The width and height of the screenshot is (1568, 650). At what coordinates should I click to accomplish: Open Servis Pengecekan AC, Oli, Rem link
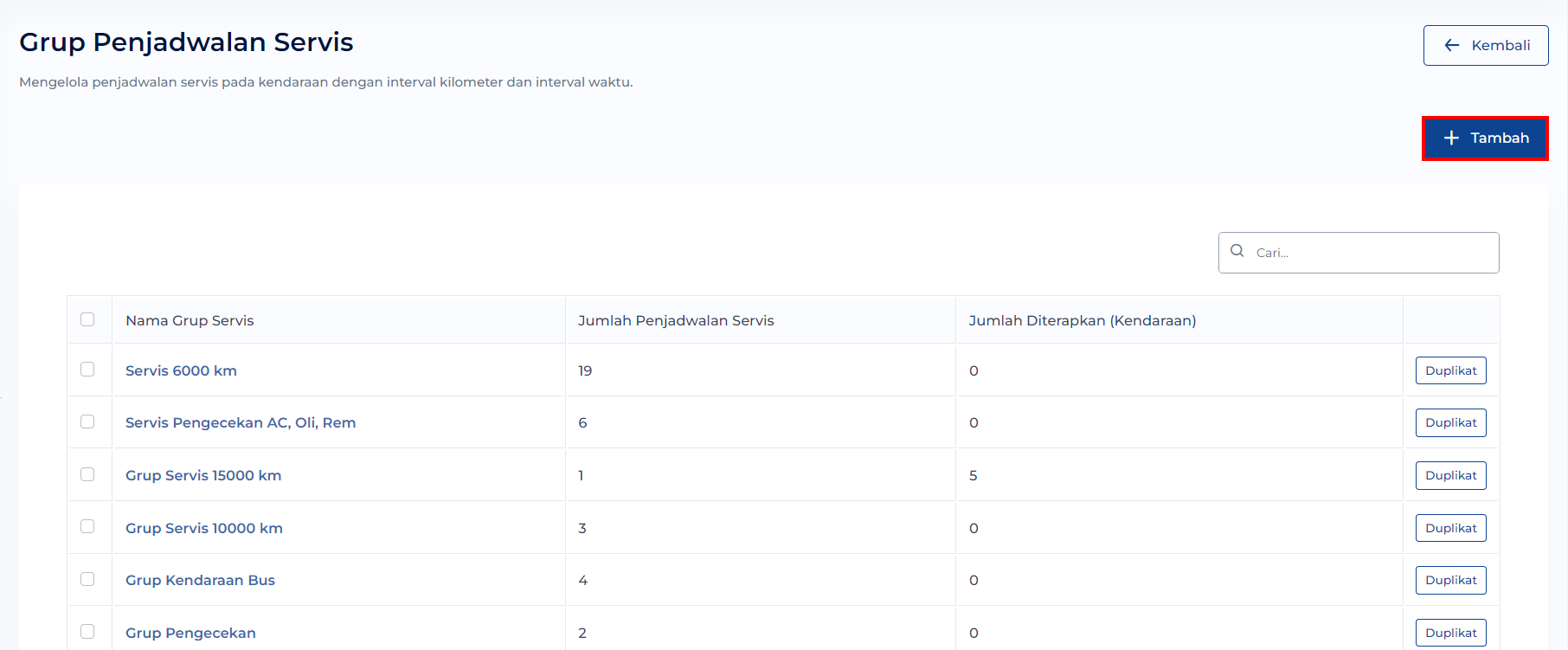click(x=241, y=422)
